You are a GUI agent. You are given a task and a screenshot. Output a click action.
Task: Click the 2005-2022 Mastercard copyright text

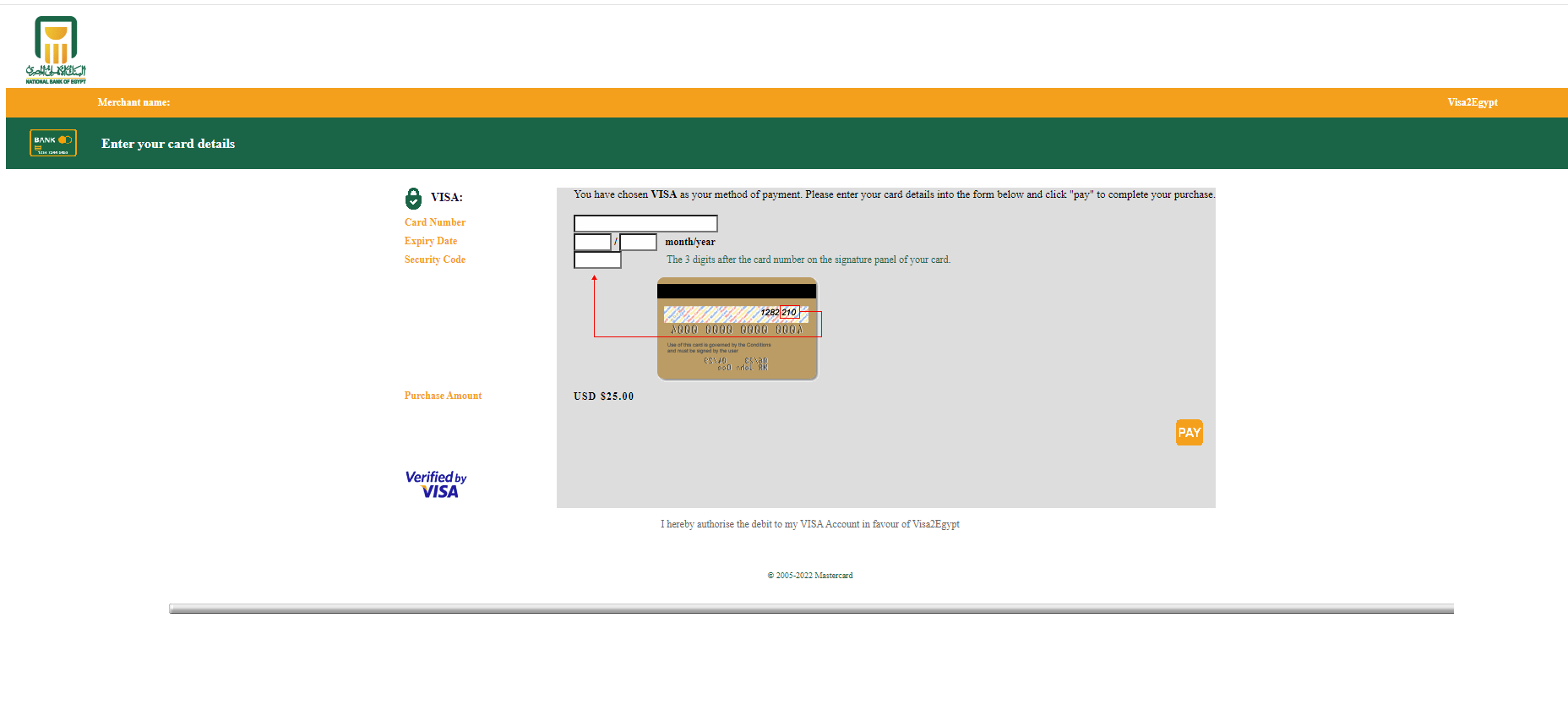pos(810,576)
